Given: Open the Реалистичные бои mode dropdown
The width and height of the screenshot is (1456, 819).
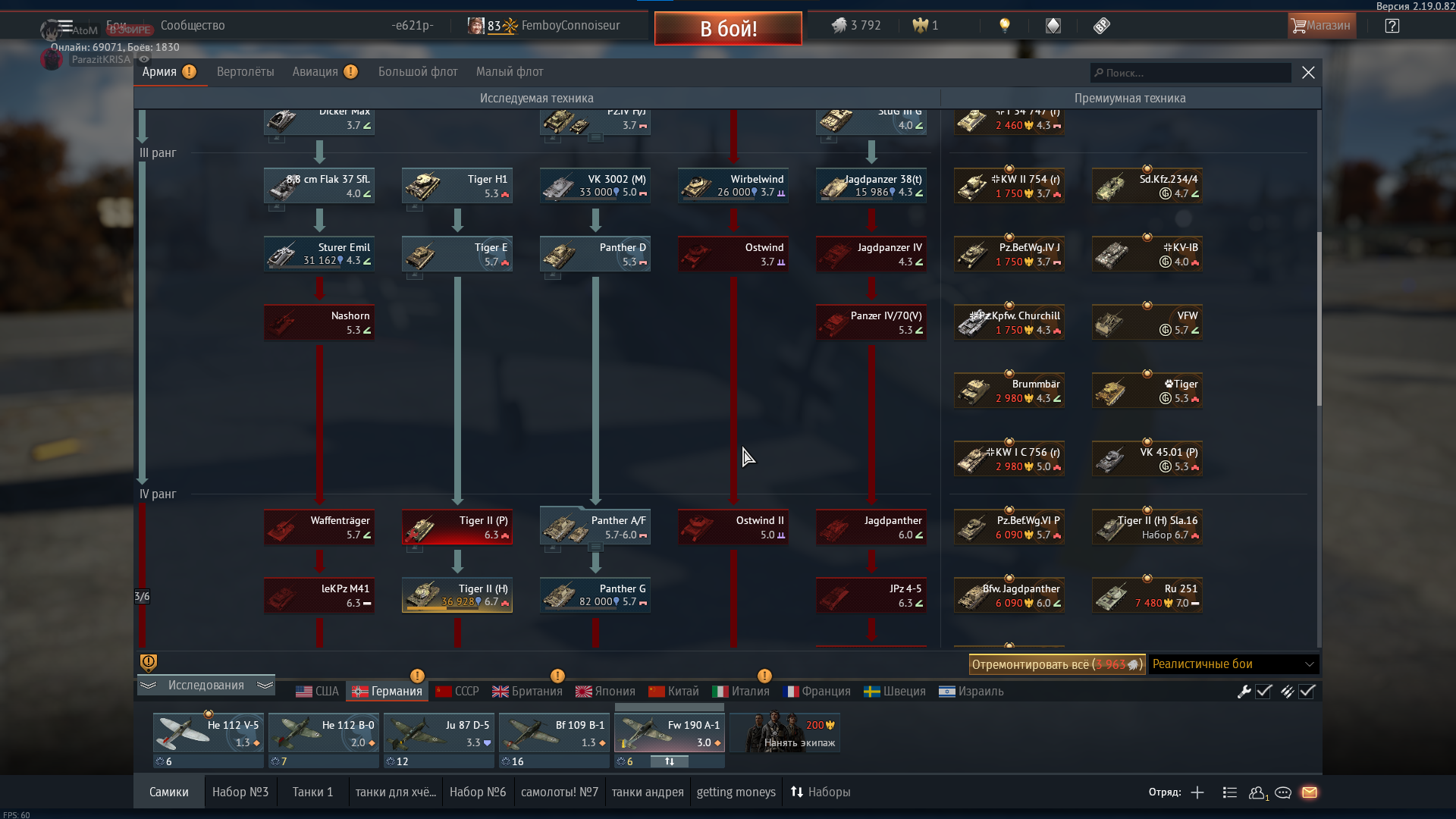Looking at the screenshot, I should [x=1234, y=664].
